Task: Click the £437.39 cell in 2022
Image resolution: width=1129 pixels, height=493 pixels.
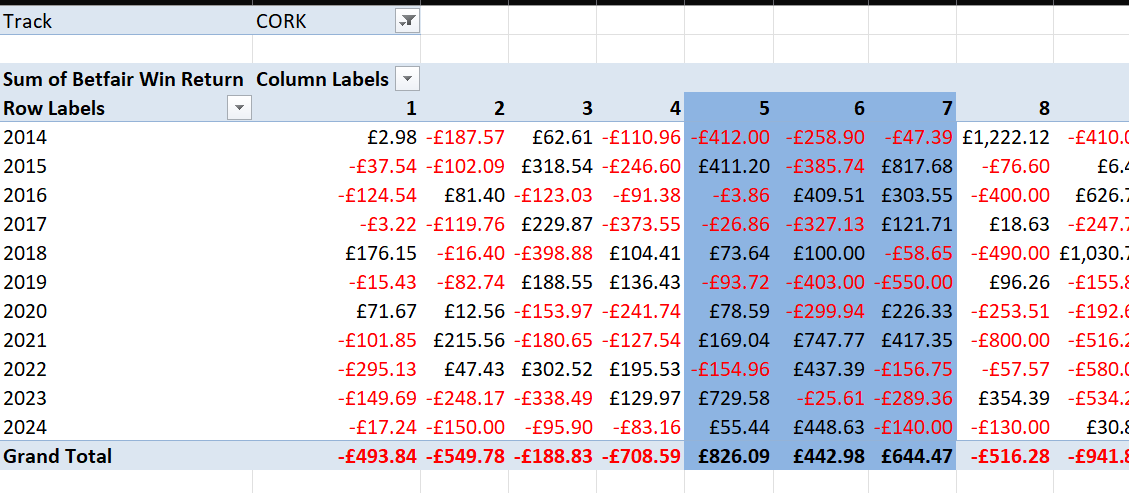Action: point(821,369)
